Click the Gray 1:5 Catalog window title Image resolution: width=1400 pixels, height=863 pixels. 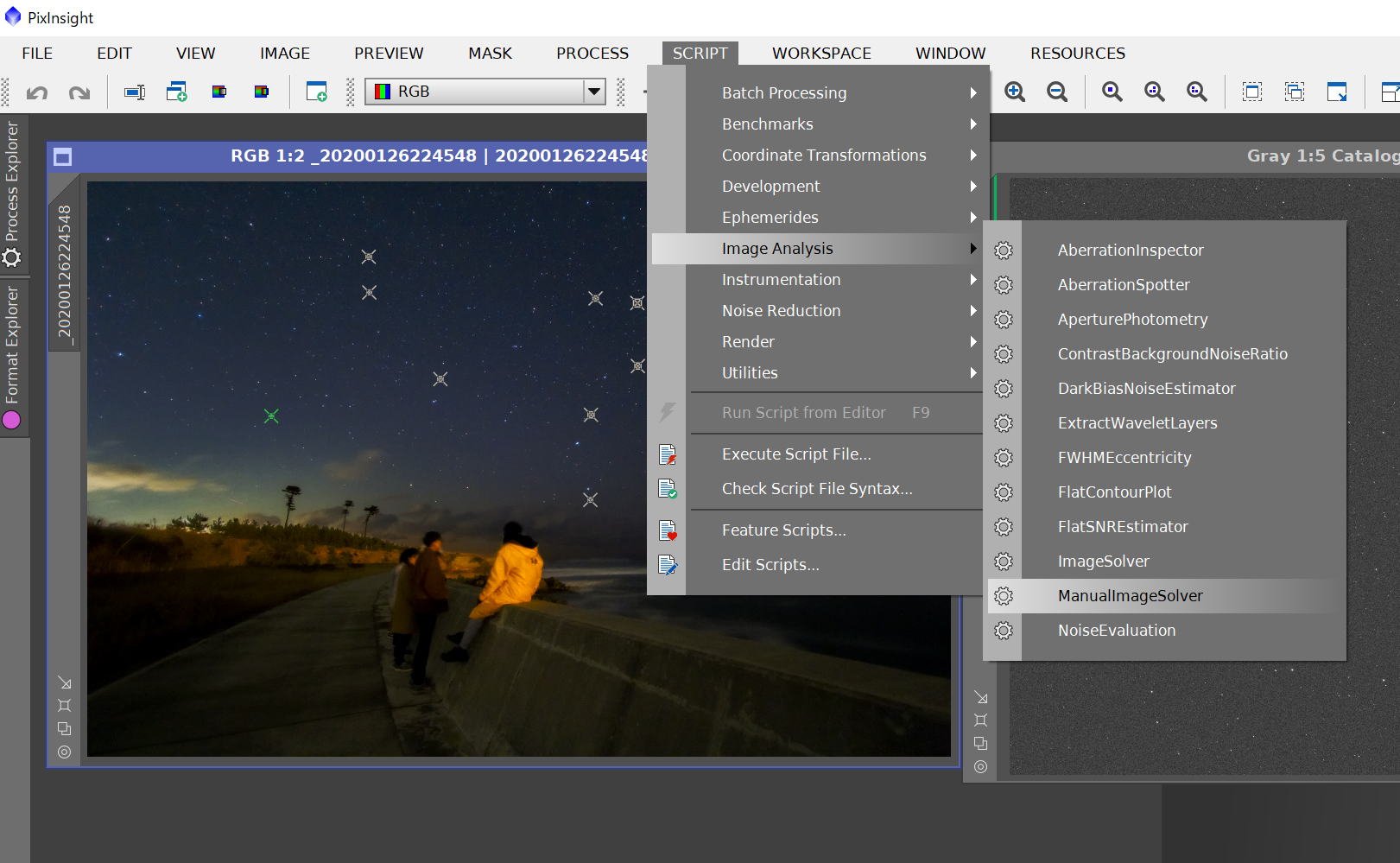(x=1323, y=156)
